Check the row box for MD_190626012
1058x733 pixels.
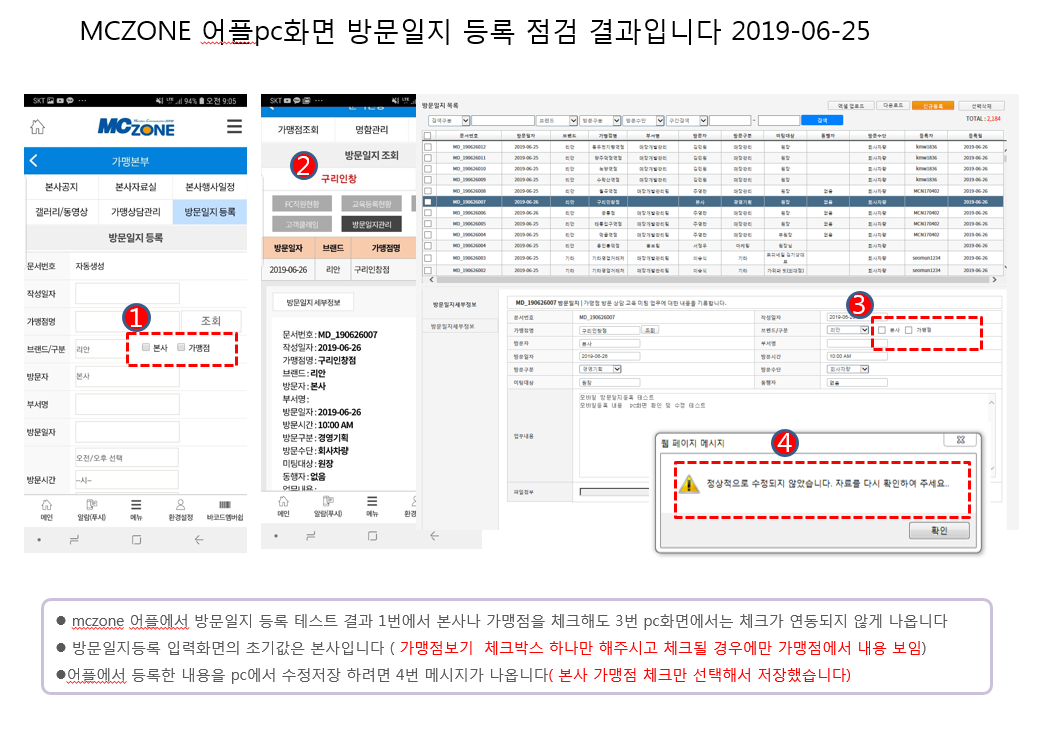tap(427, 146)
